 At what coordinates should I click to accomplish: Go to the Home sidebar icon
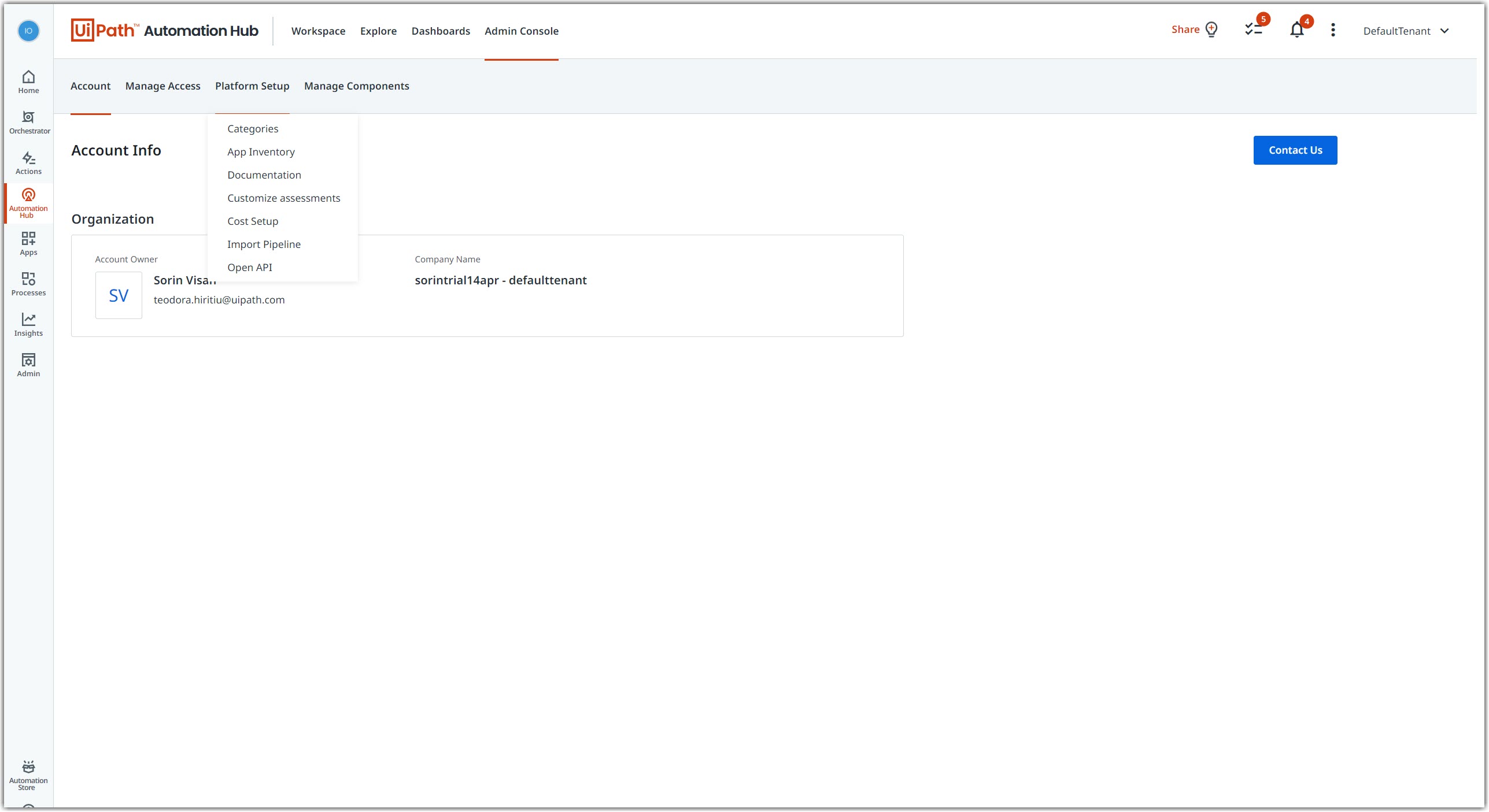coord(28,82)
